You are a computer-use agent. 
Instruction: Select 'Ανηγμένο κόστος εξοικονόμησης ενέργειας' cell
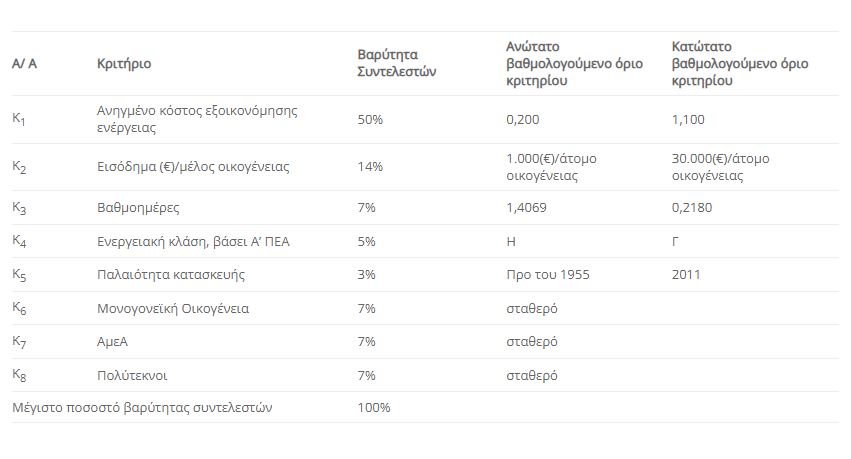197,119
